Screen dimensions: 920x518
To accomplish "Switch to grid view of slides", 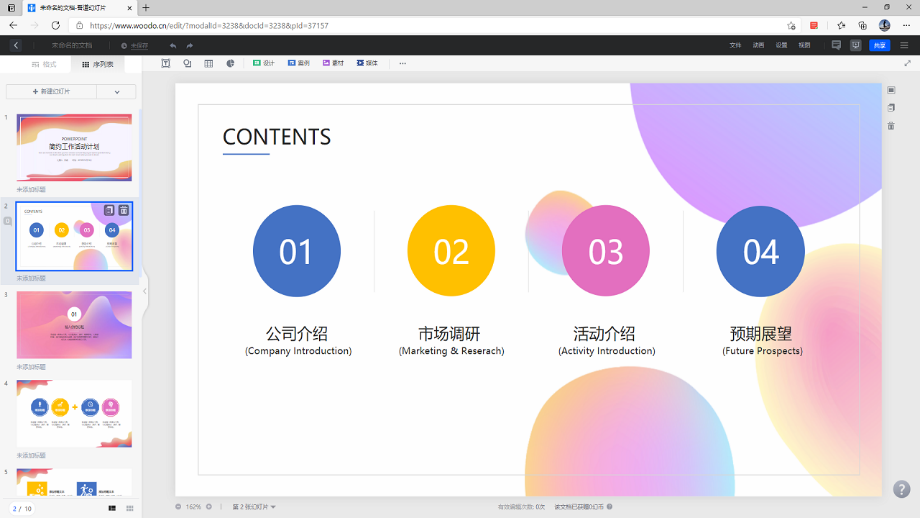I will pos(130,508).
